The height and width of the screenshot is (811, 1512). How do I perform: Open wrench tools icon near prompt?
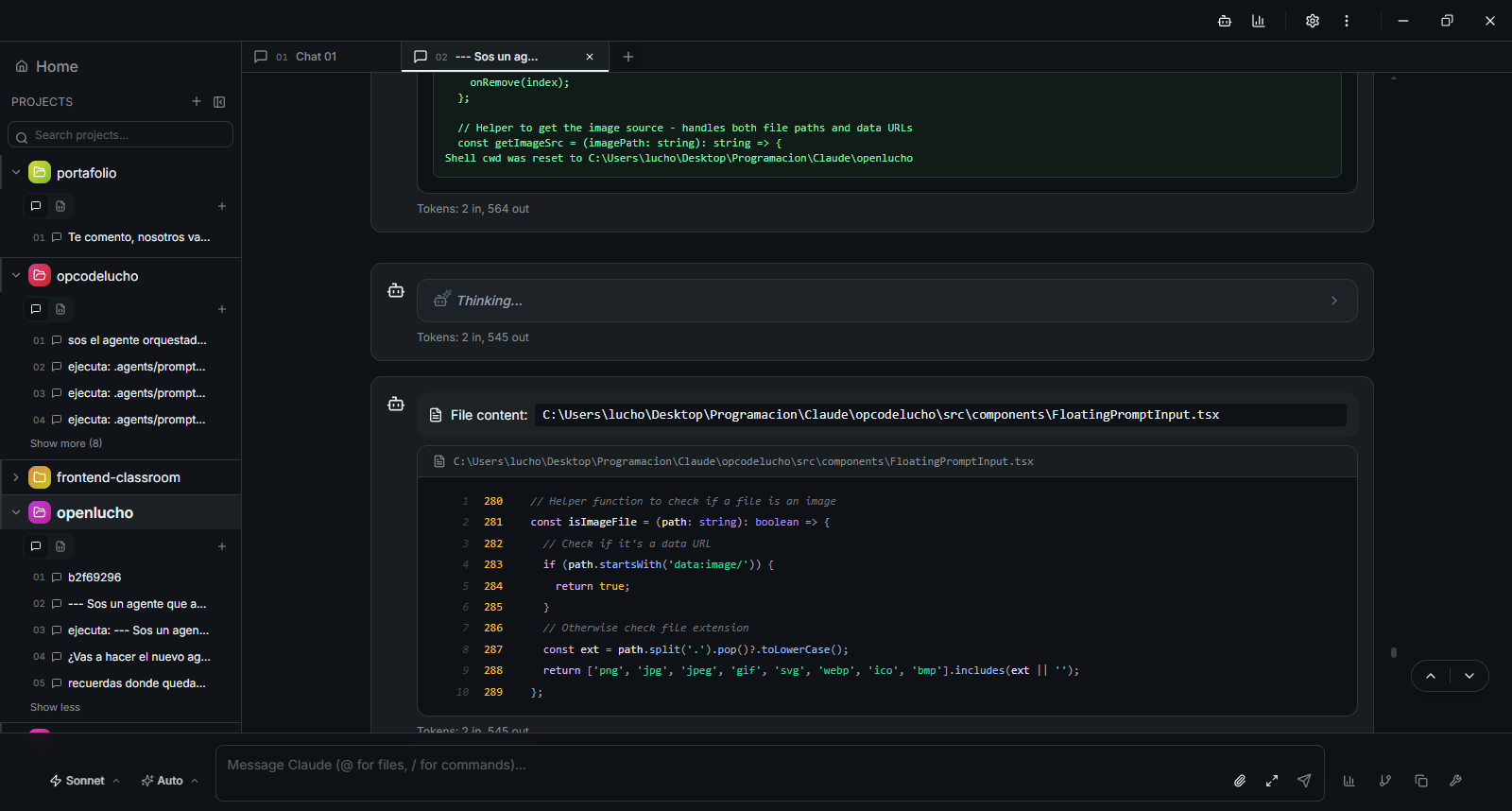[x=1455, y=781]
